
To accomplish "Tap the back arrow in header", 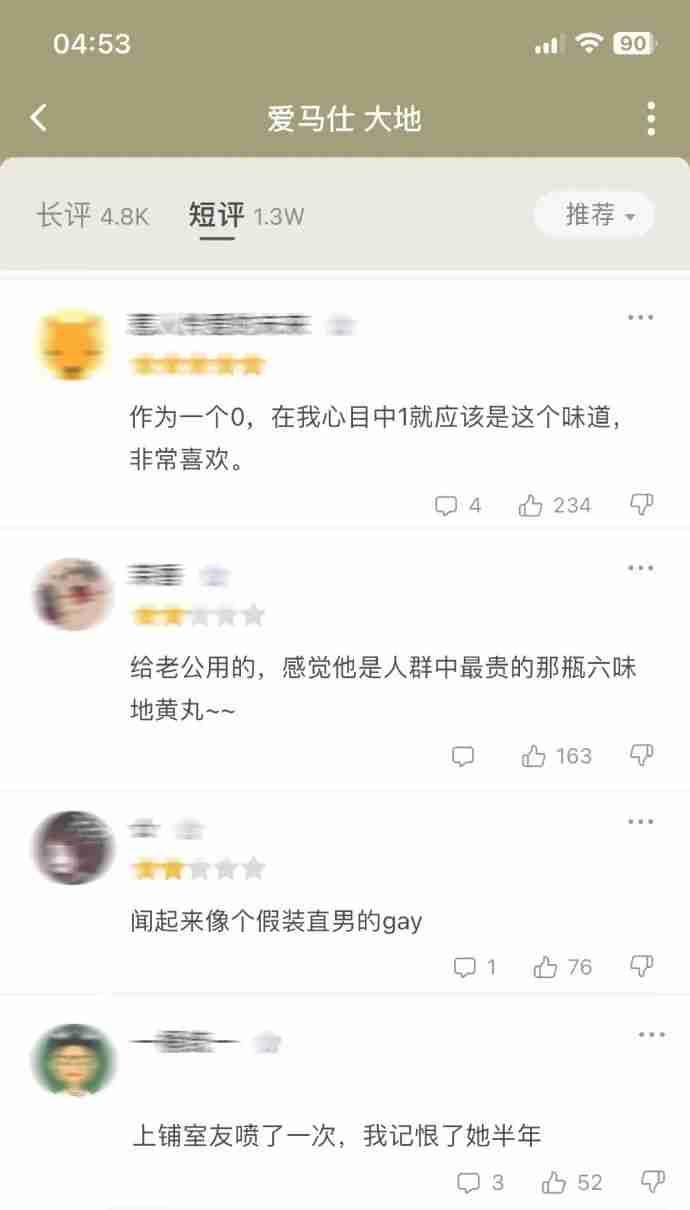I will pos(38,118).
